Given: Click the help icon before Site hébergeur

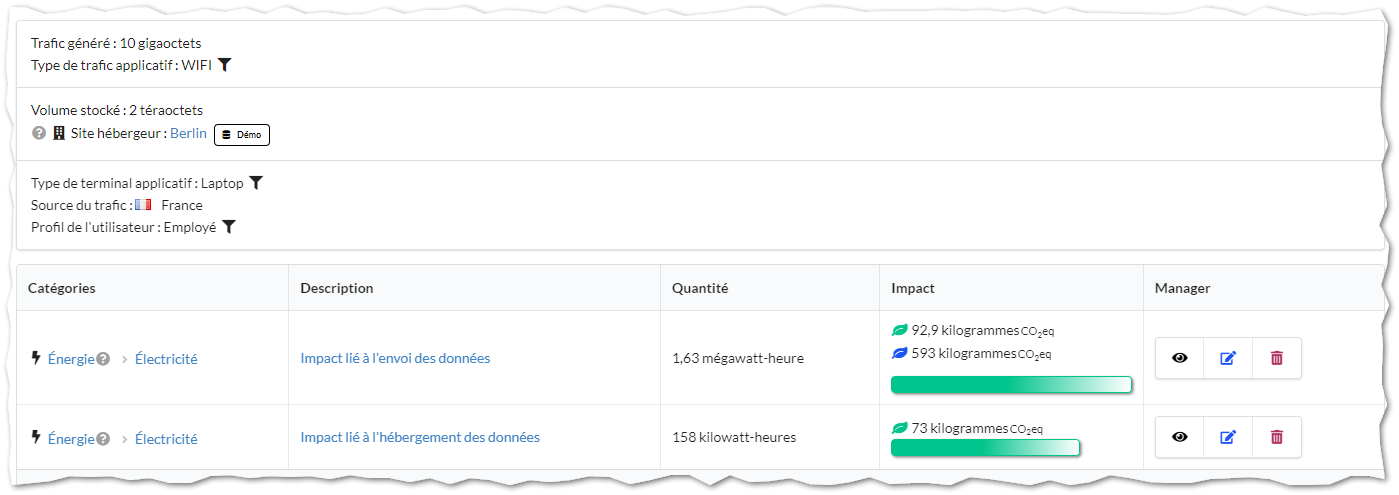Looking at the screenshot, I should click(x=39, y=133).
